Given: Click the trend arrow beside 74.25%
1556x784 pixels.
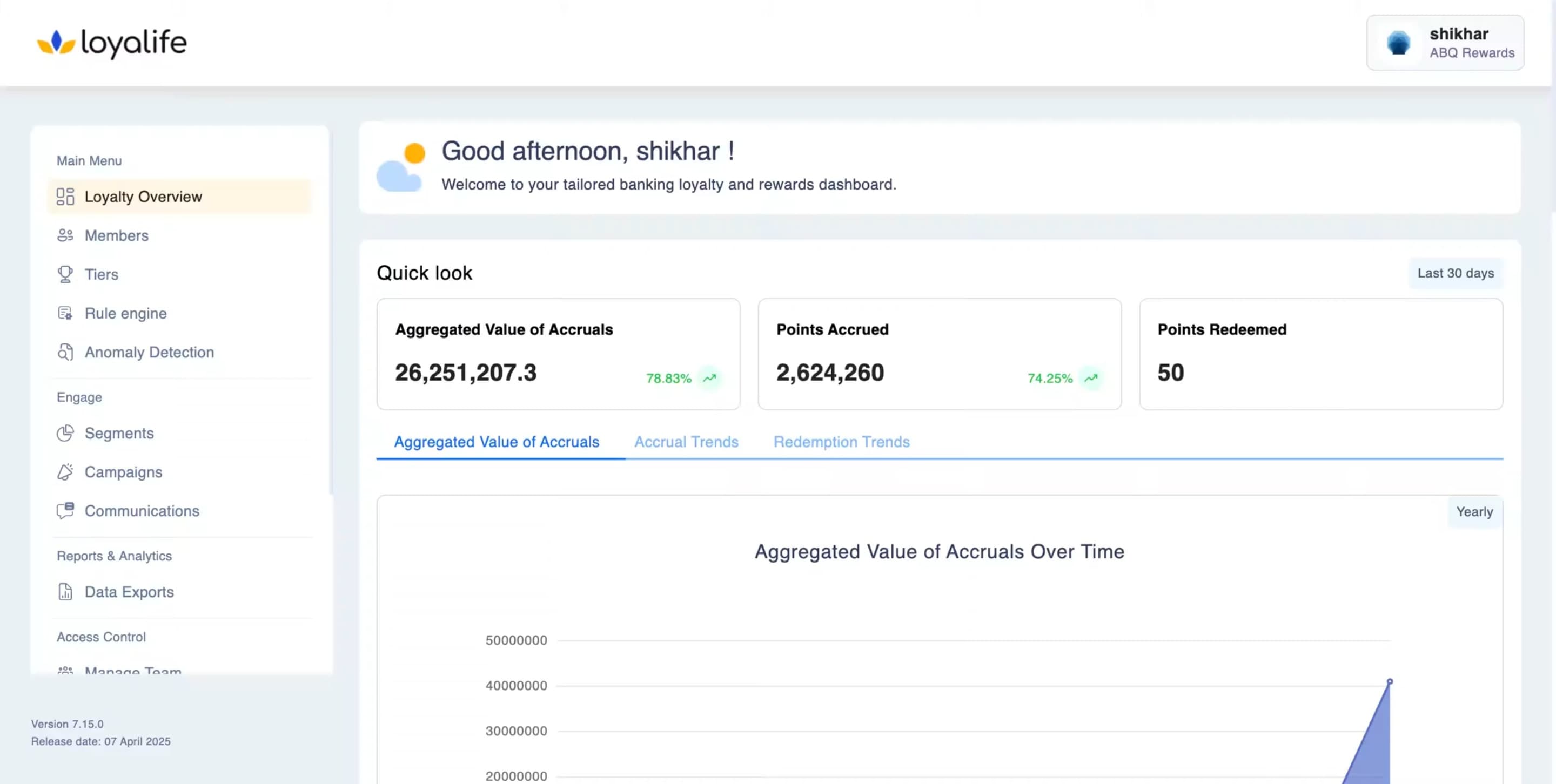Looking at the screenshot, I should (x=1091, y=379).
